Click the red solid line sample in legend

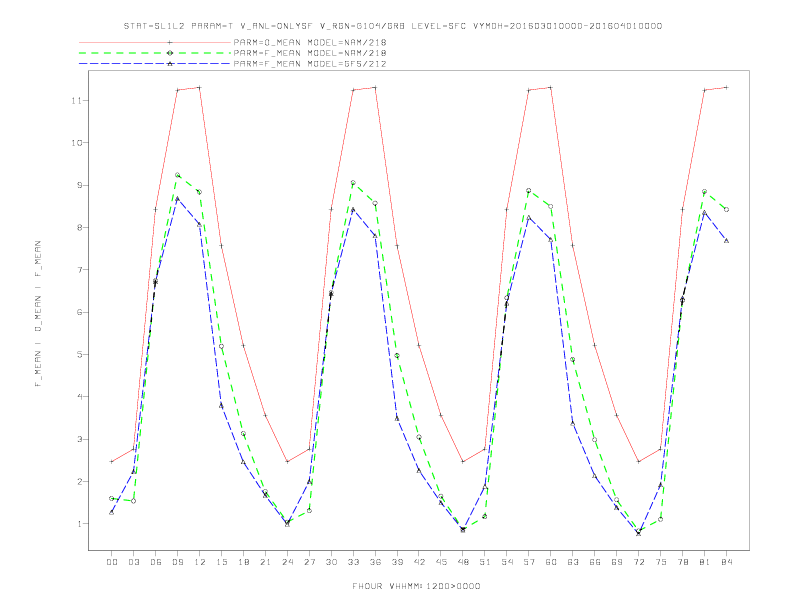[x=155, y=42]
